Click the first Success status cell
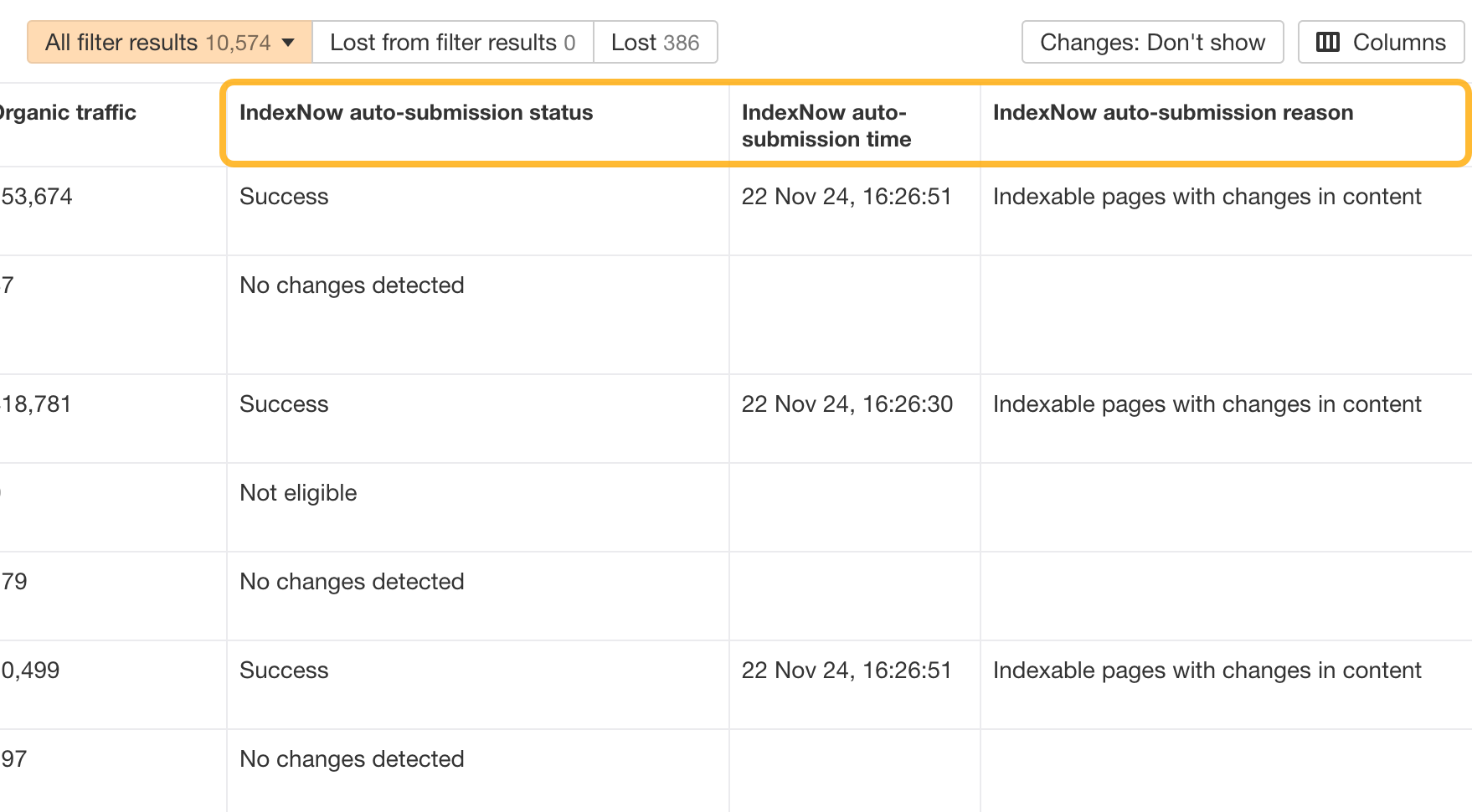The image size is (1472, 812). pos(284,197)
